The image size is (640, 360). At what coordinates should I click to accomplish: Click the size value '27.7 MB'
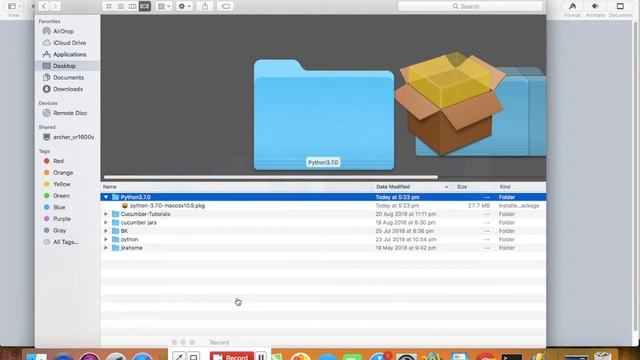point(479,206)
